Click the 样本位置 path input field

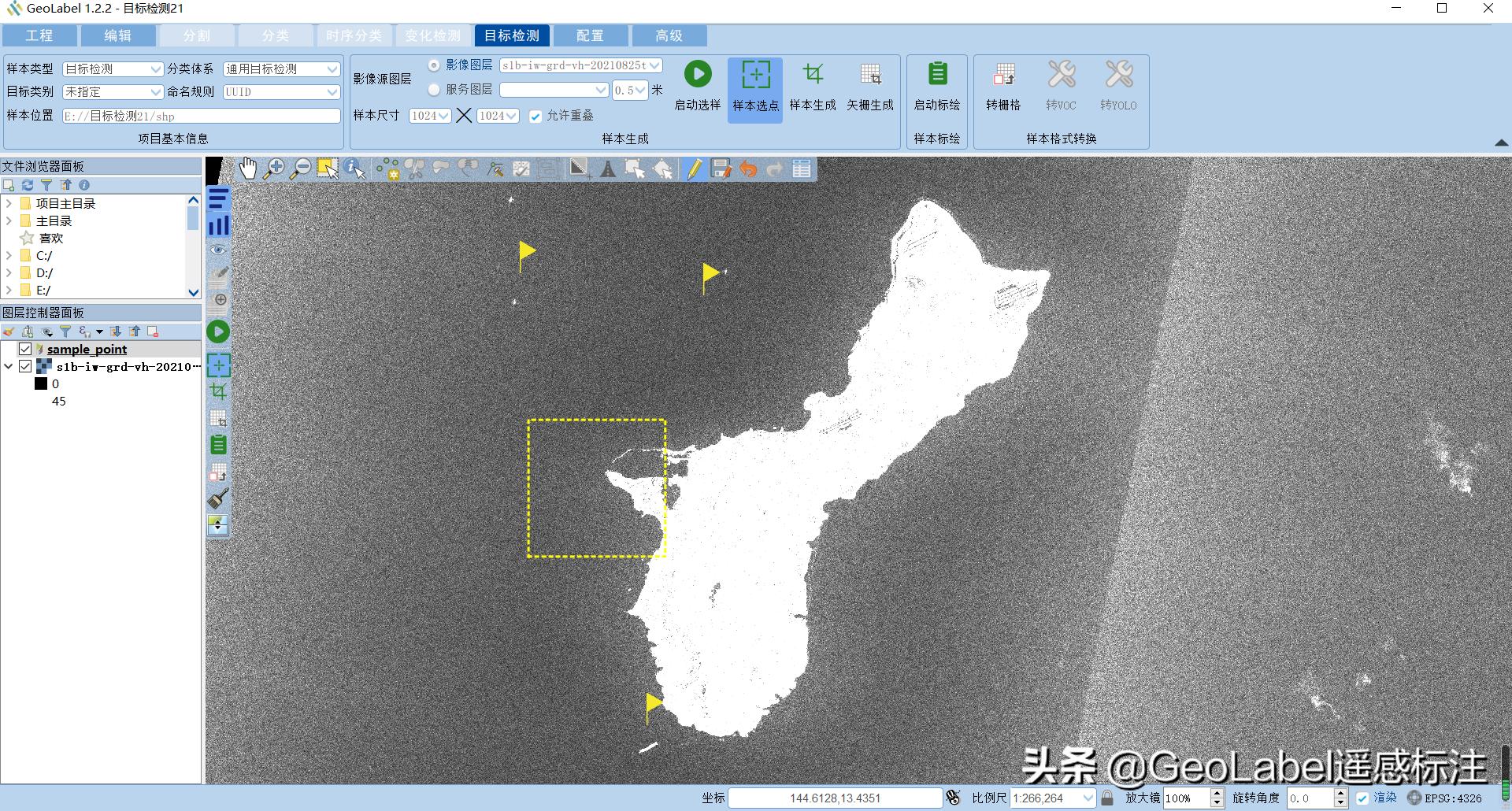click(201, 115)
